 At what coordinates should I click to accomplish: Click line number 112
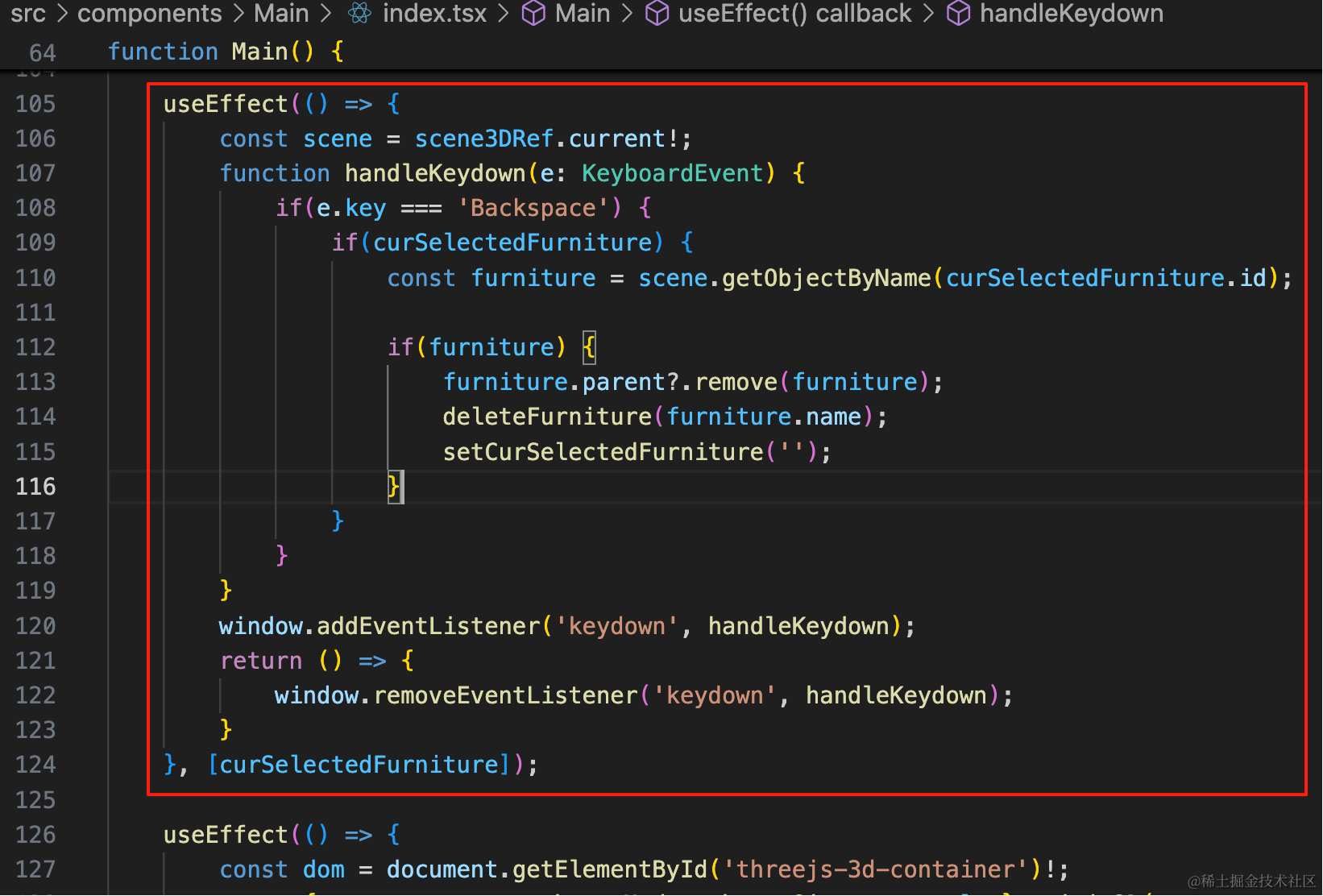coord(35,347)
